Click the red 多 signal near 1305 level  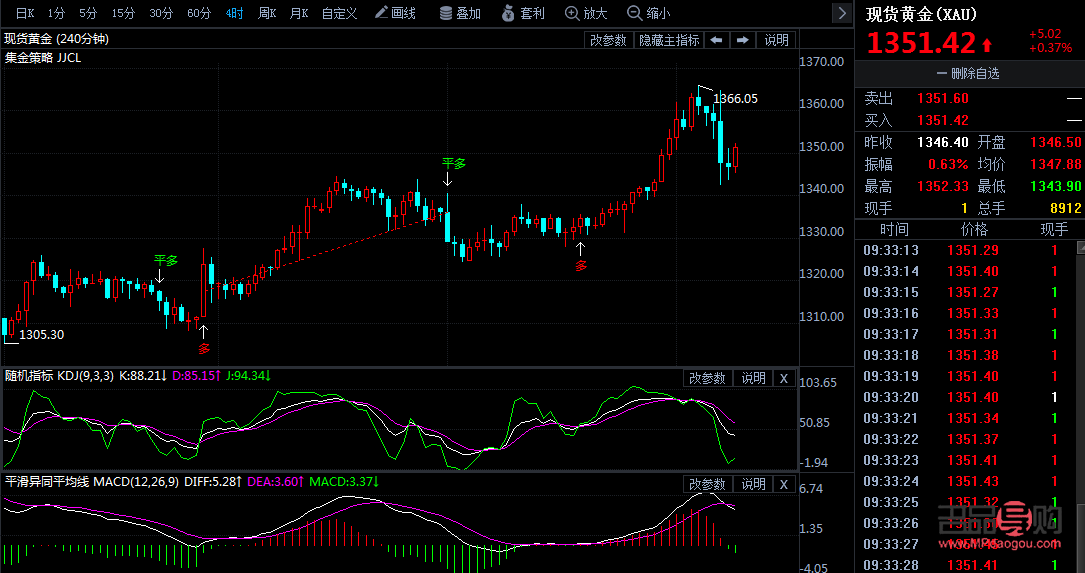tap(203, 348)
